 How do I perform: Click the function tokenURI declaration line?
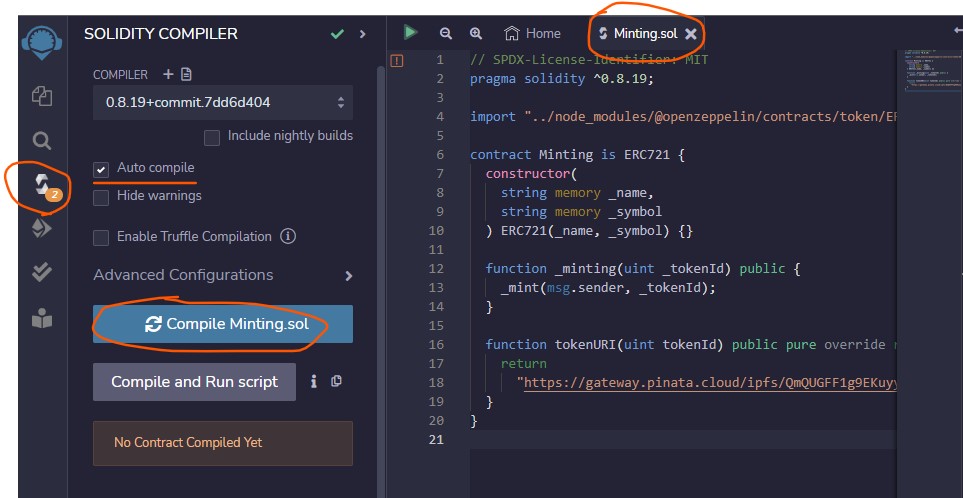point(691,344)
